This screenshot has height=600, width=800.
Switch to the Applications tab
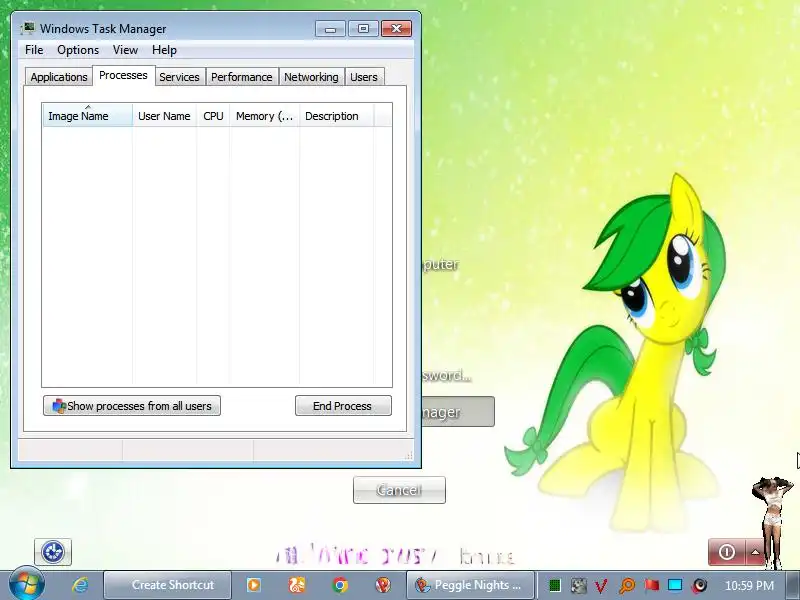click(x=59, y=77)
